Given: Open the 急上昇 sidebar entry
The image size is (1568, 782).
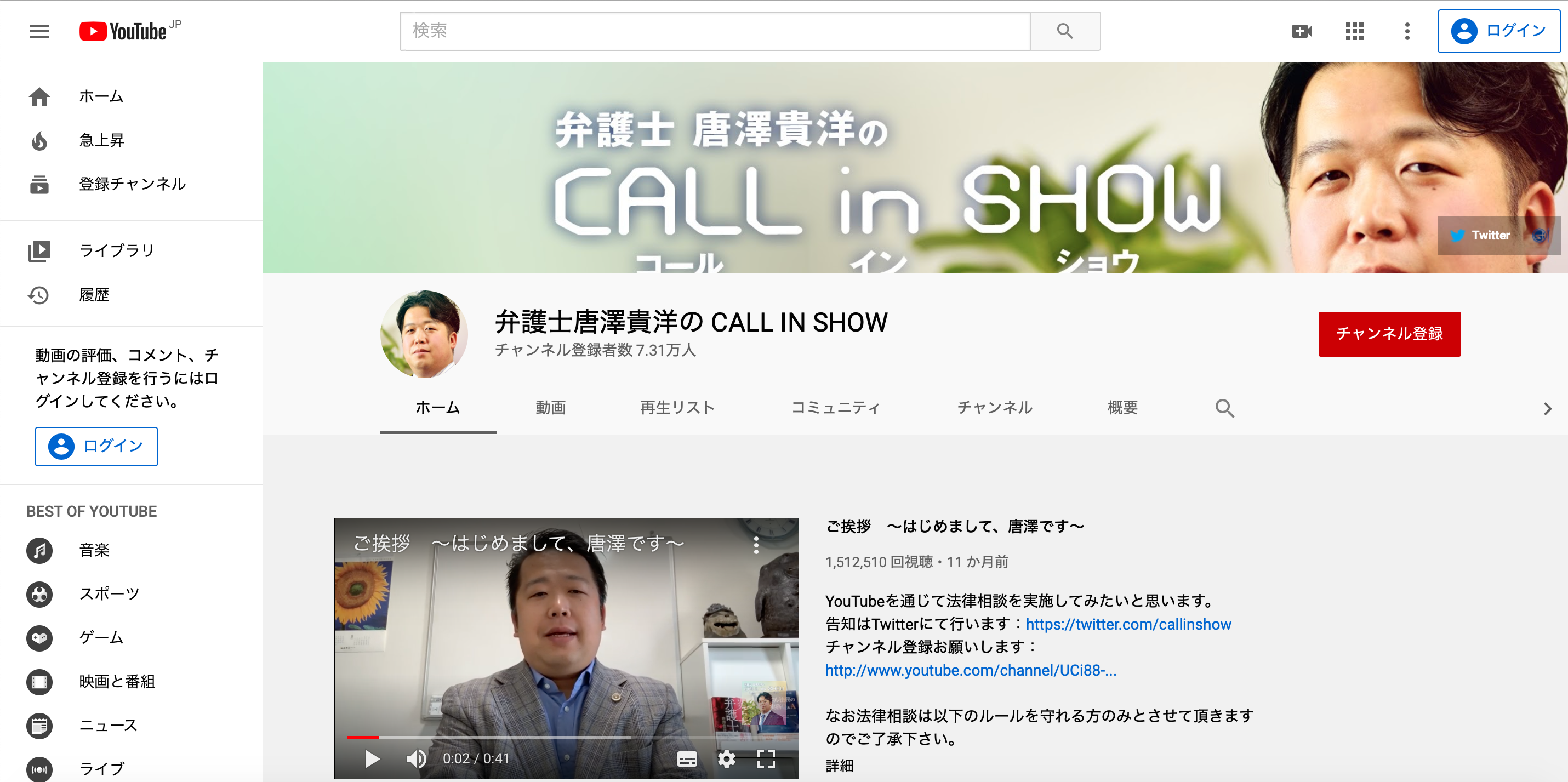Looking at the screenshot, I should click(x=101, y=141).
